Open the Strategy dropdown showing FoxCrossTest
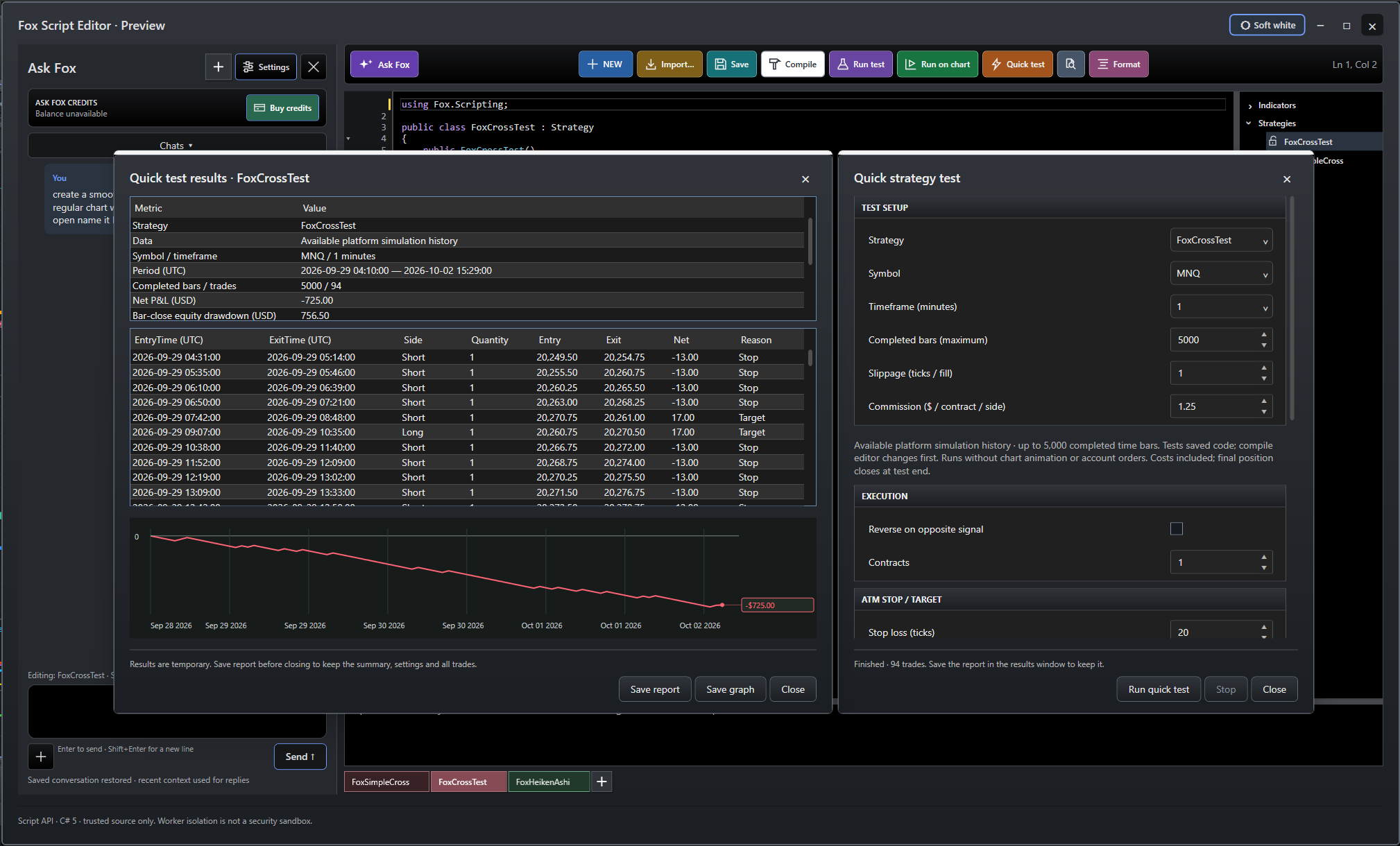Viewport: 1400px width, 846px height. (1221, 241)
